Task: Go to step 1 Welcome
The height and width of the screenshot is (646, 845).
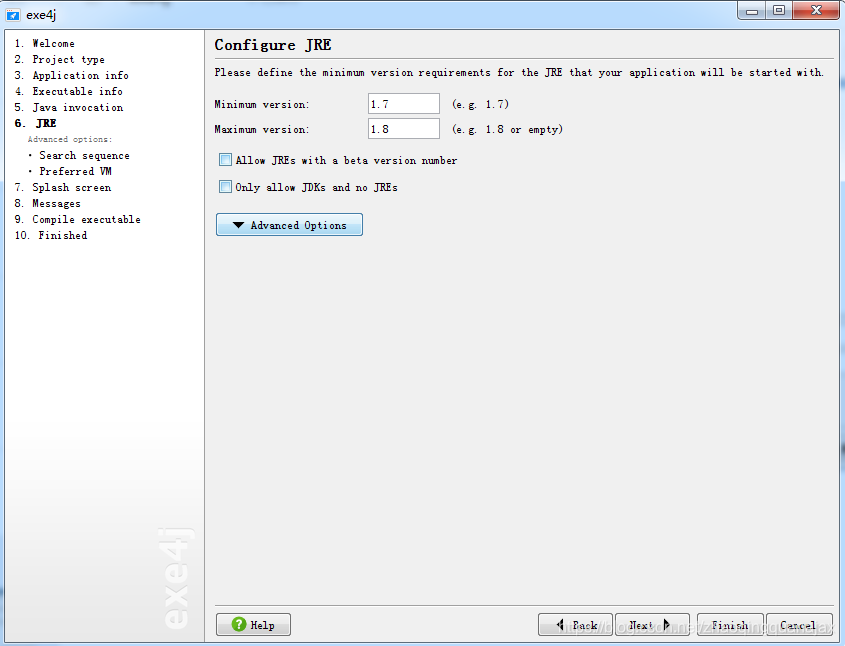Action: pyautogui.click(x=45, y=43)
